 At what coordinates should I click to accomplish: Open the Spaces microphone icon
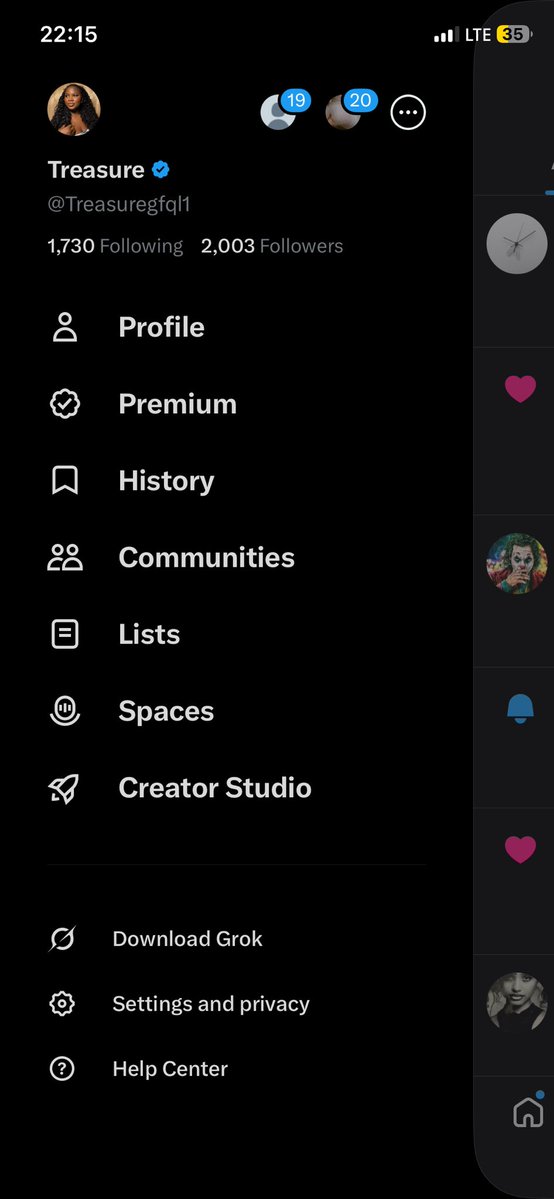pos(65,711)
